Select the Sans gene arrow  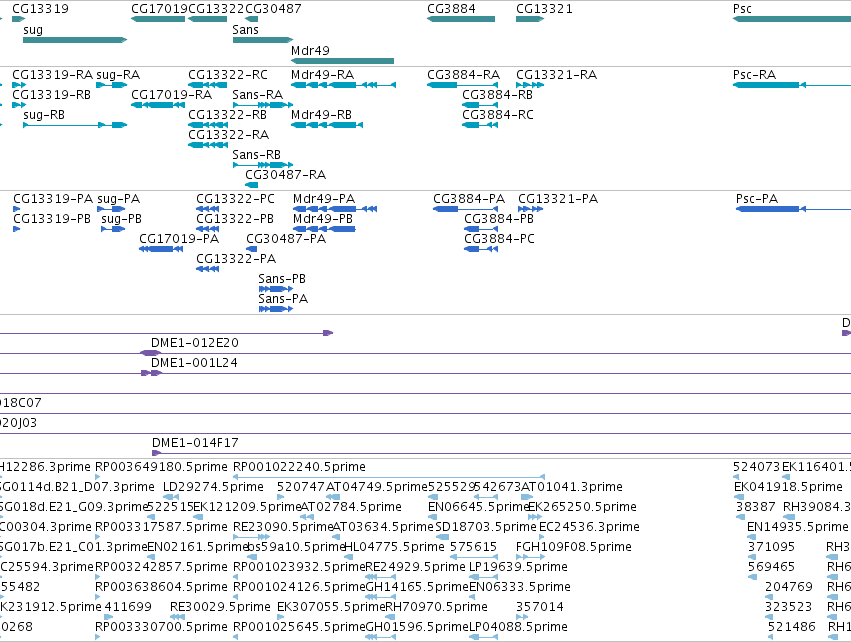[x=263, y=40]
